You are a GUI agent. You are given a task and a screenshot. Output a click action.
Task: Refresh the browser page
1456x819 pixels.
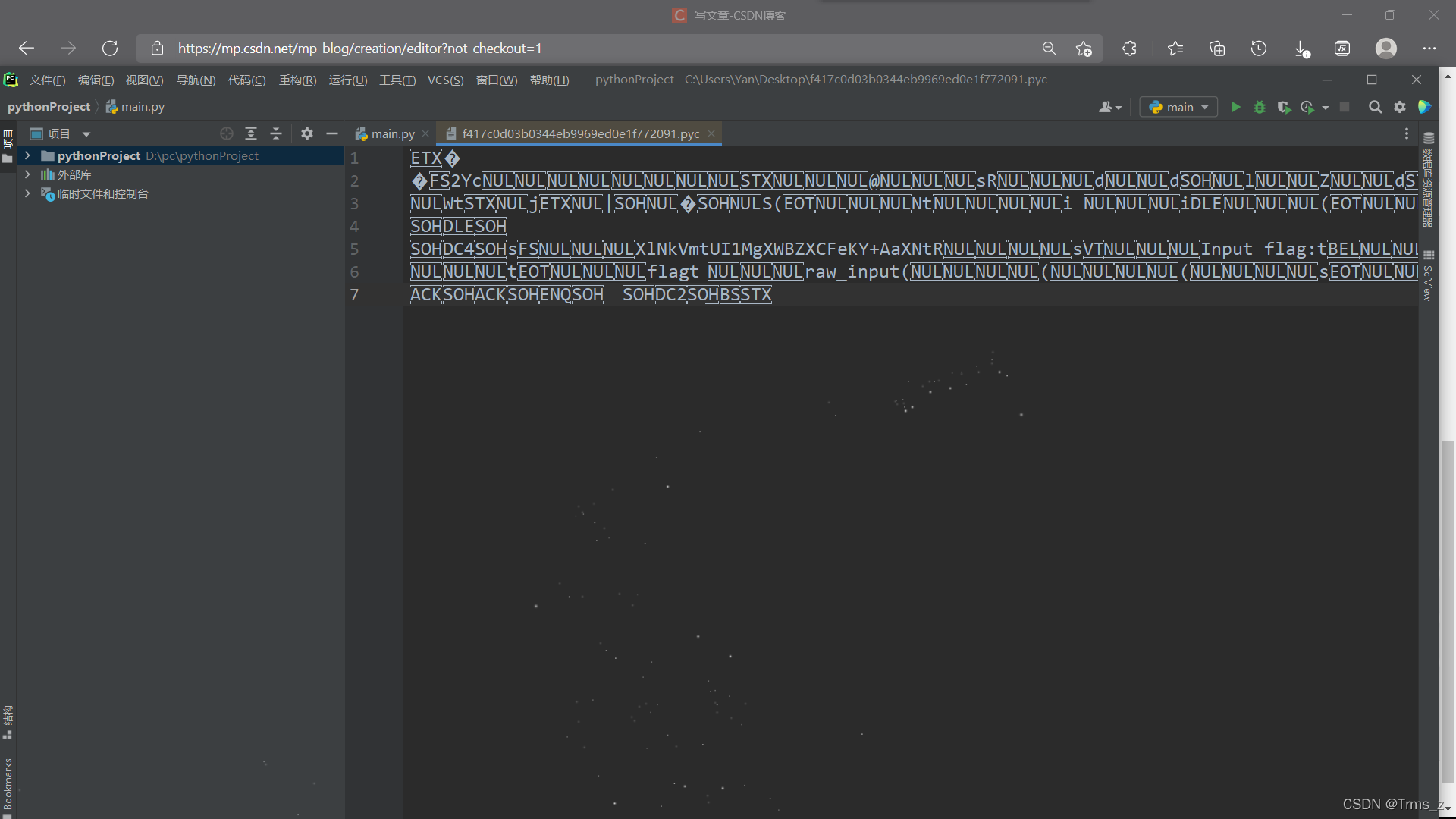110,49
